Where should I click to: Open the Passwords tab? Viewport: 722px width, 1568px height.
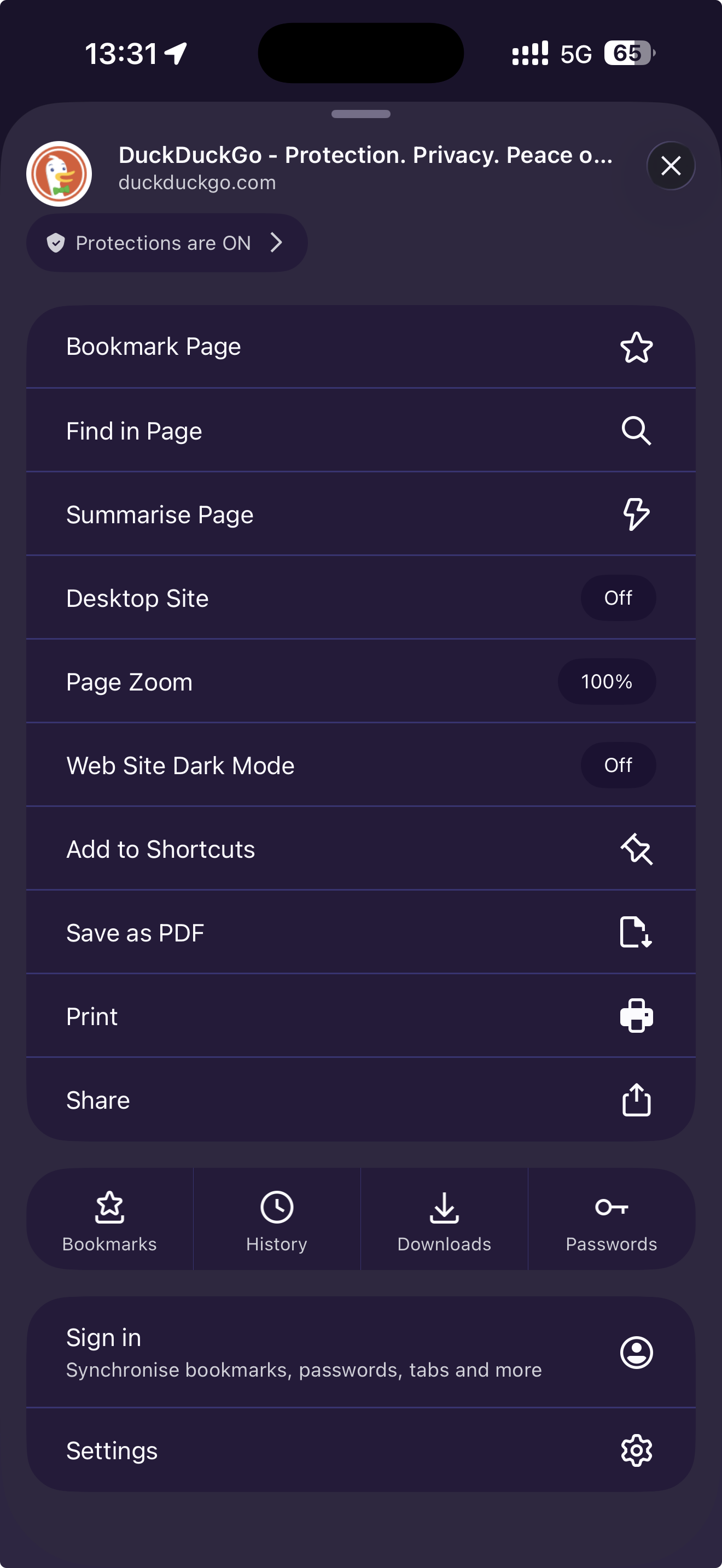click(x=611, y=1220)
